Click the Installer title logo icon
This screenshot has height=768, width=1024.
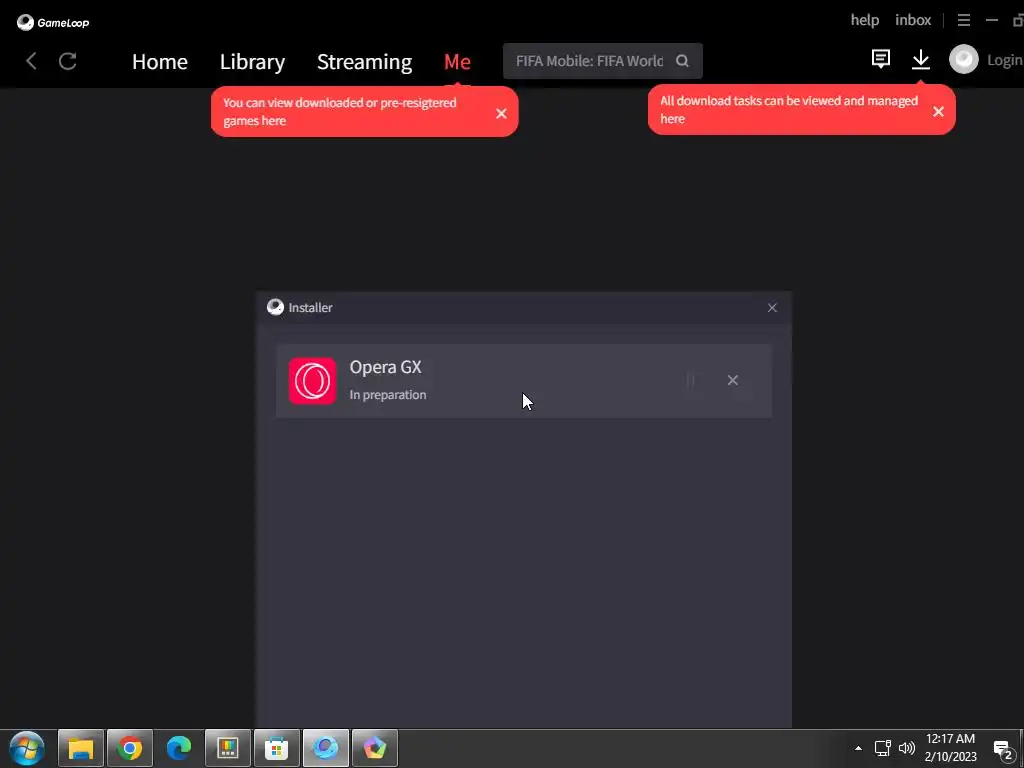[x=276, y=307]
